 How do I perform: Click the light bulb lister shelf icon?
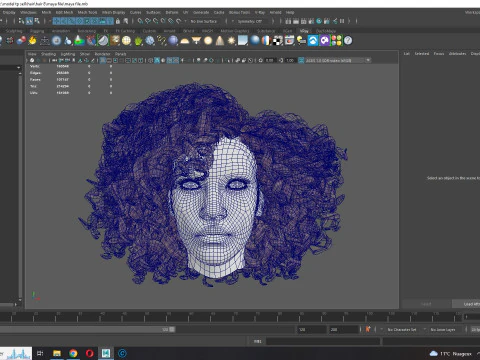[301, 40]
